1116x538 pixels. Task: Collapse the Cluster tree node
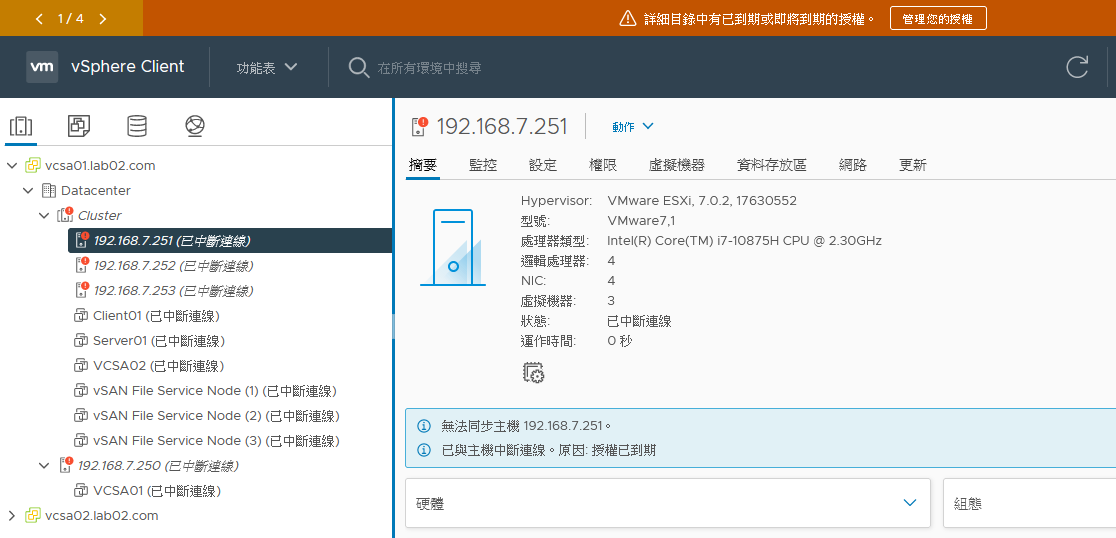(x=44, y=216)
